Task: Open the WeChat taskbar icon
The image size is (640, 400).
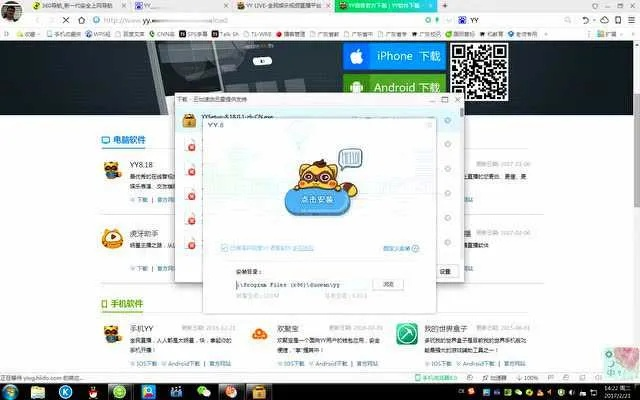Action: tap(204, 392)
